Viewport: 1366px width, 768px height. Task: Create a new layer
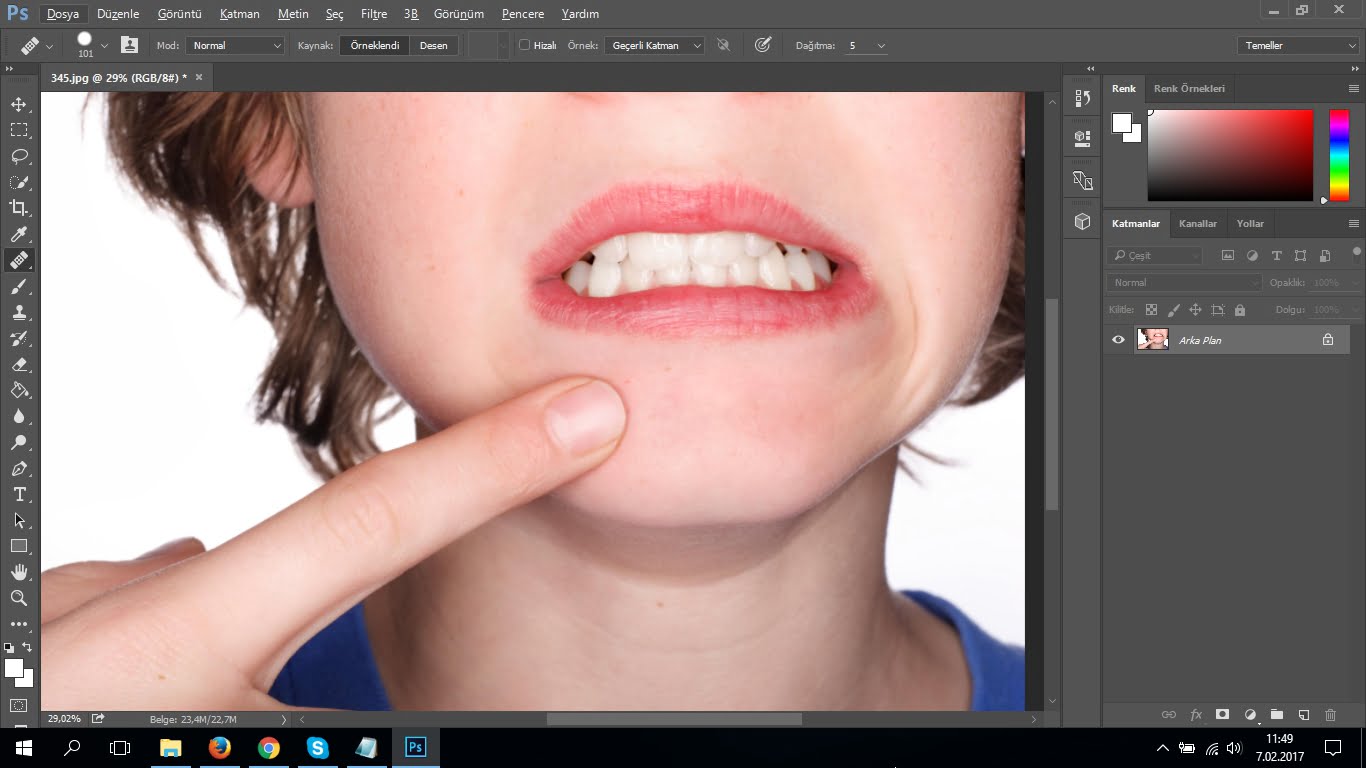tap(1303, 715)
